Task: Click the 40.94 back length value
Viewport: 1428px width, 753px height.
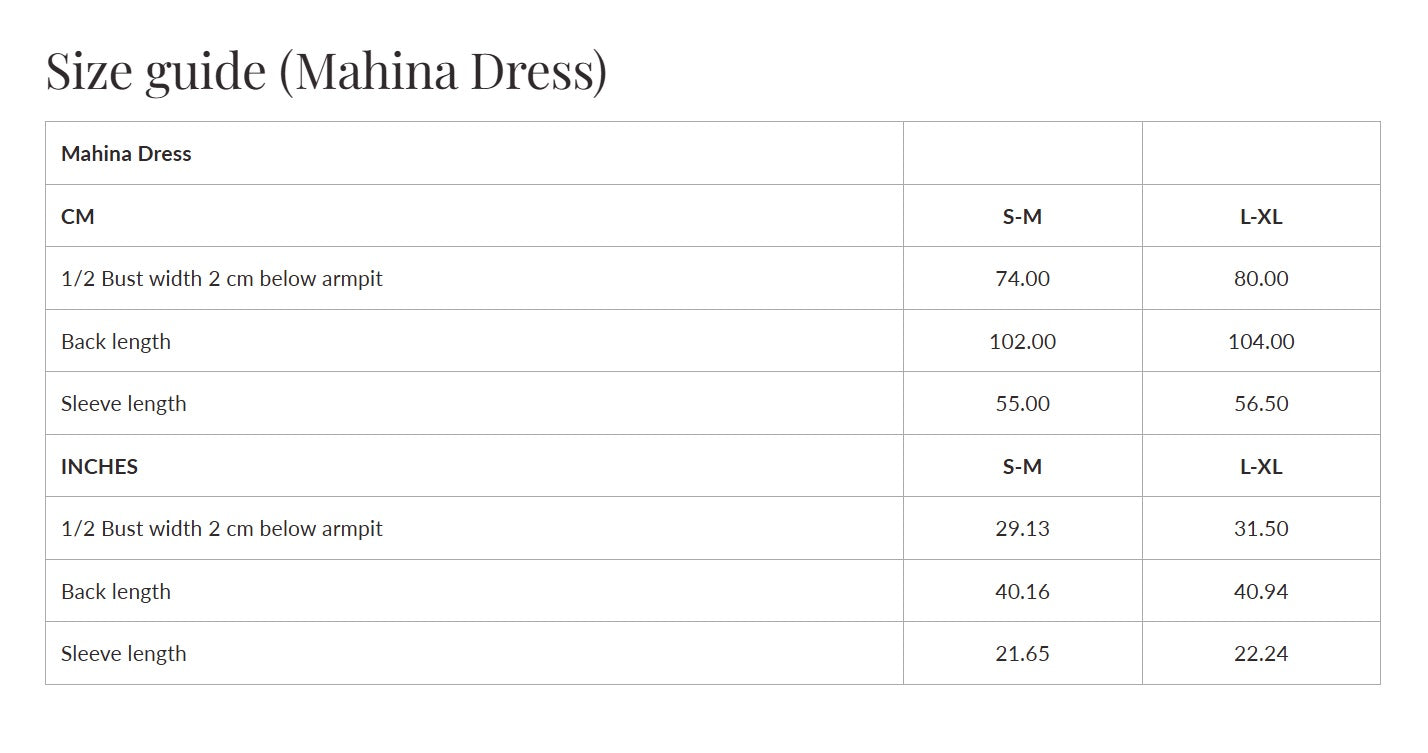Action: 1261,592
